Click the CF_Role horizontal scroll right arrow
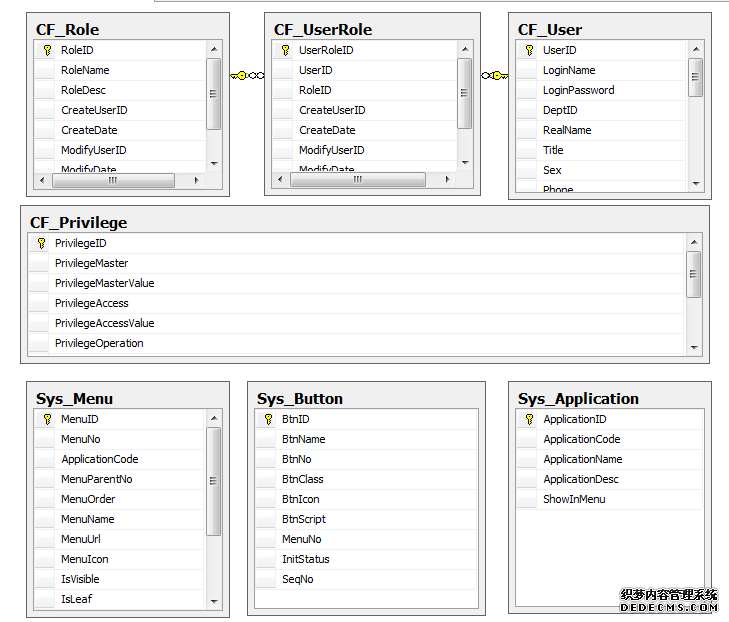Viewport: 729px width, 622px height. pyautogui.click(x=196, y=181)
